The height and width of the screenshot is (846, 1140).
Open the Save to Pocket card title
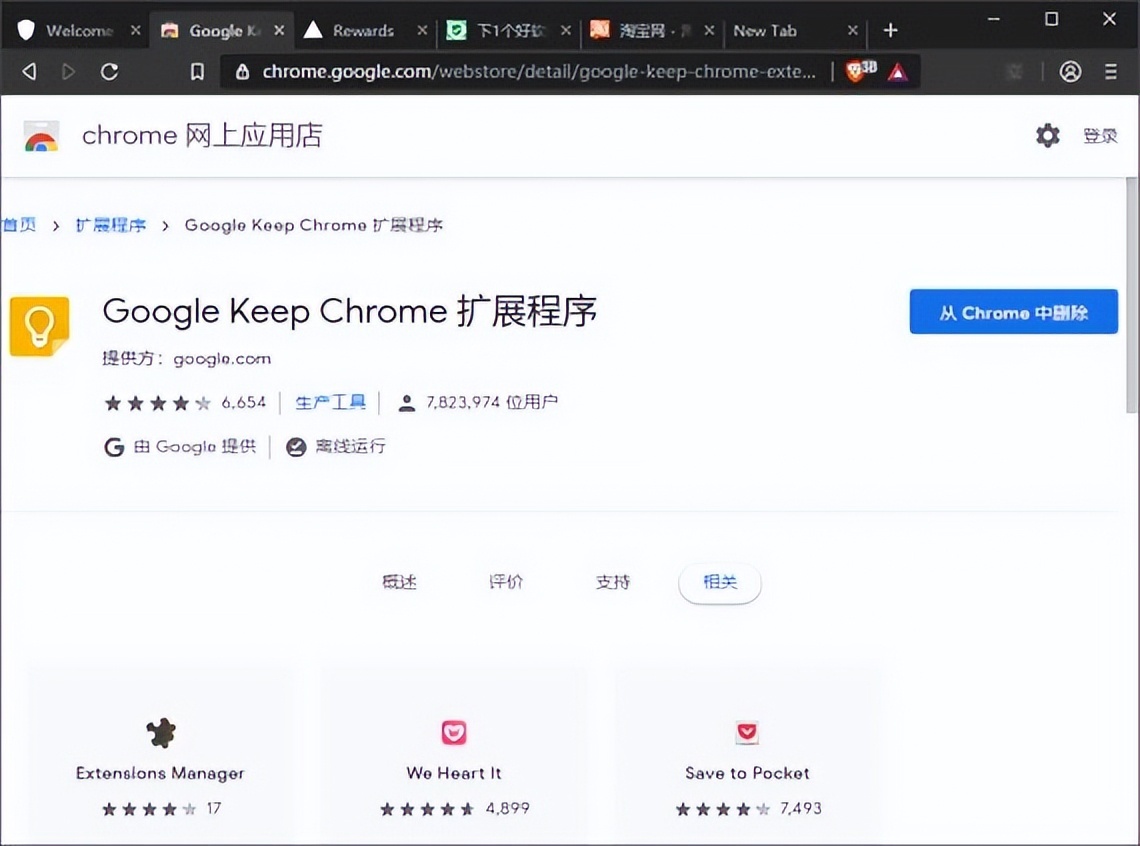[x=747, y=773]
